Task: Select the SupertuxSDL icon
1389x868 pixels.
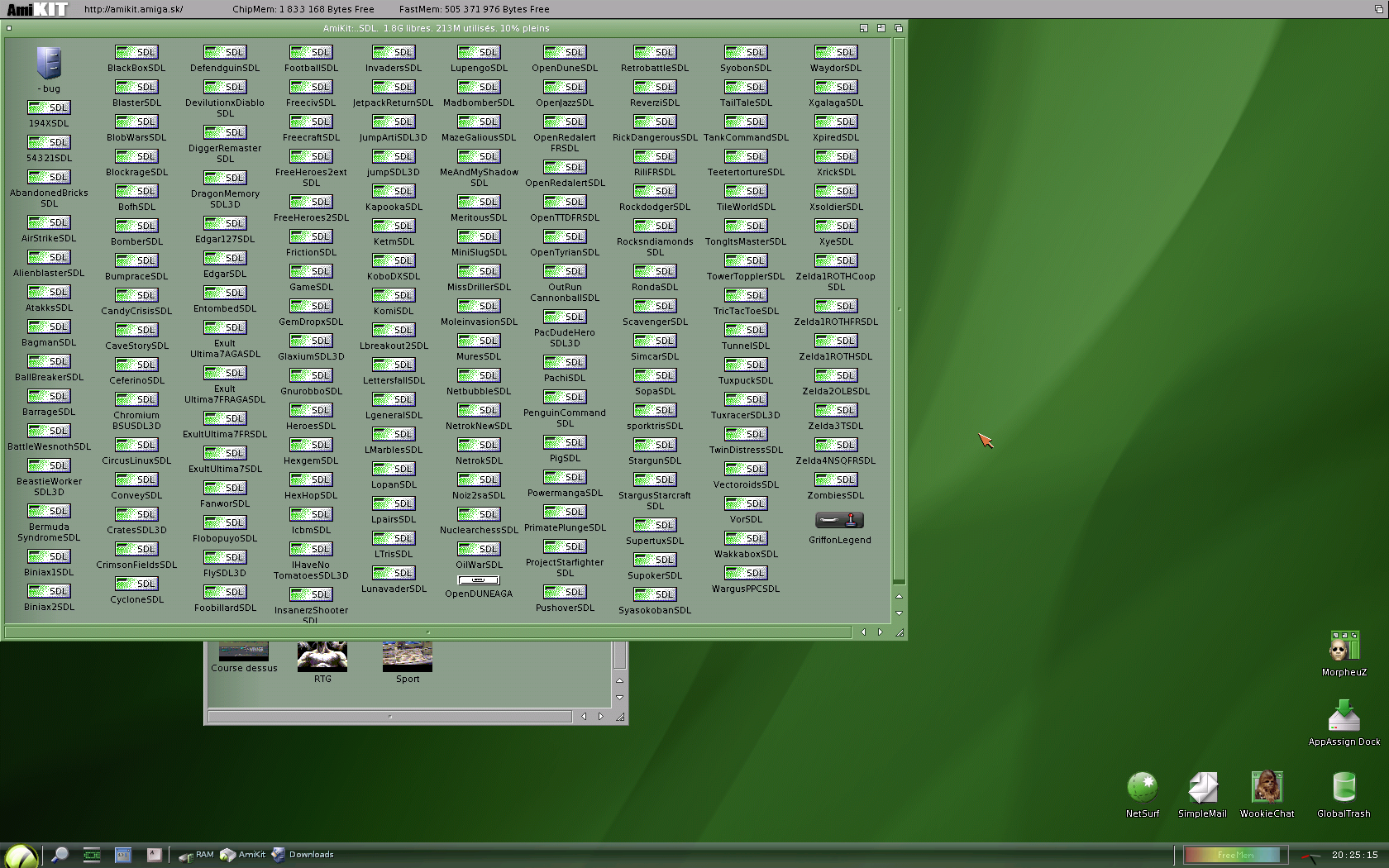Action: click(655, 525)
